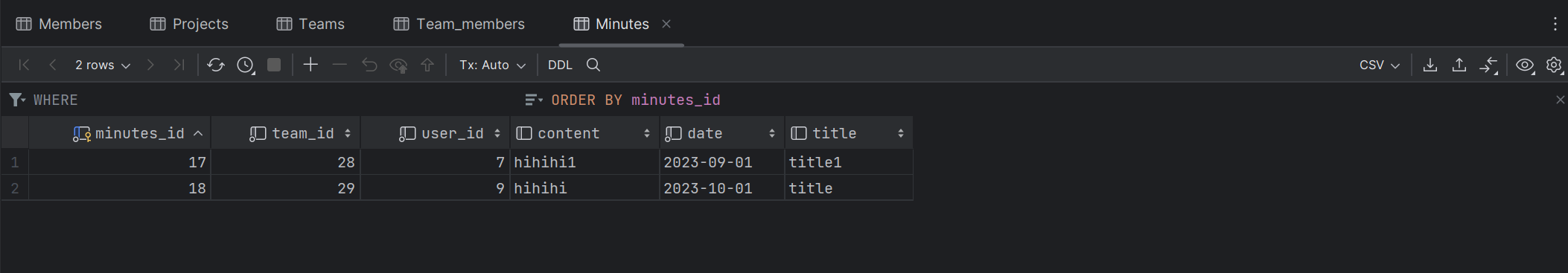The image size is (1568, 273).
Task: Switch to the Team_members tab
Action: tap(459, 24)
